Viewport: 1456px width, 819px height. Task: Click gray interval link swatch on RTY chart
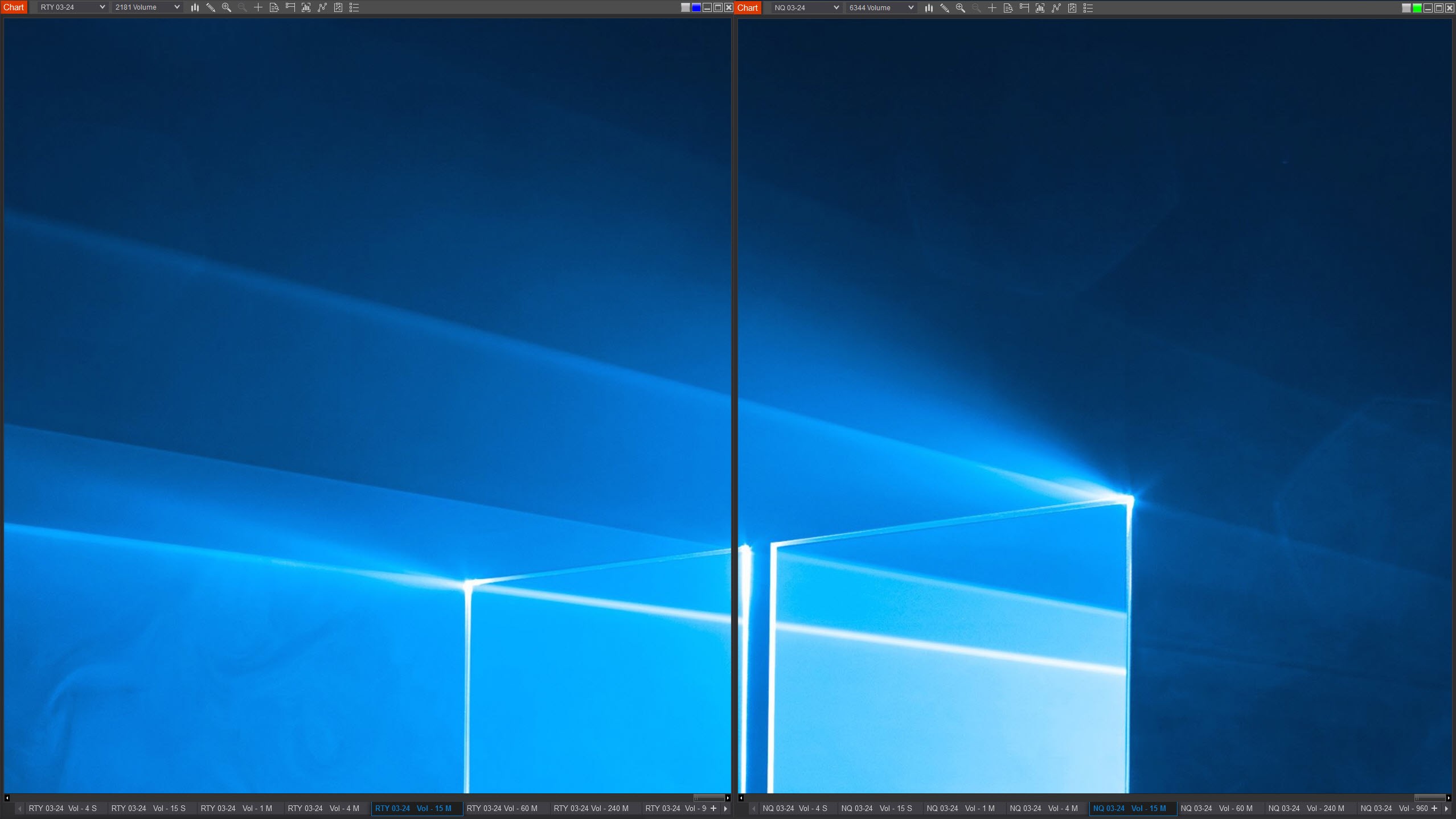point(686,7)
